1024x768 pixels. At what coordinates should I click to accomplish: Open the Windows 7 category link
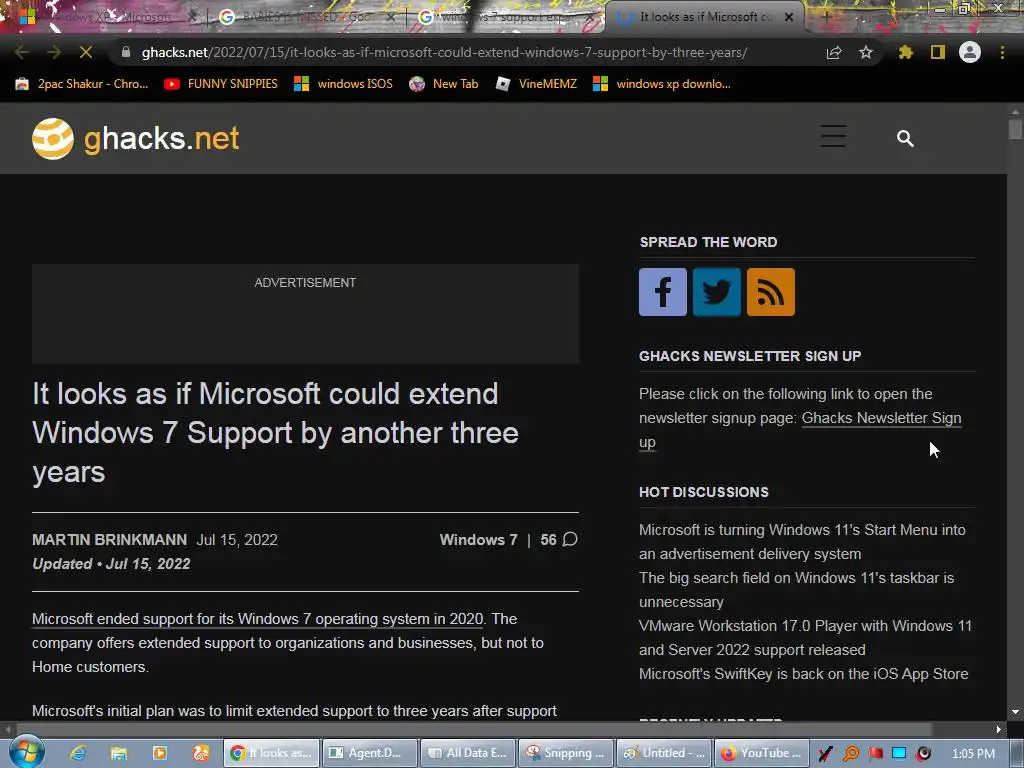click(478, 540)
